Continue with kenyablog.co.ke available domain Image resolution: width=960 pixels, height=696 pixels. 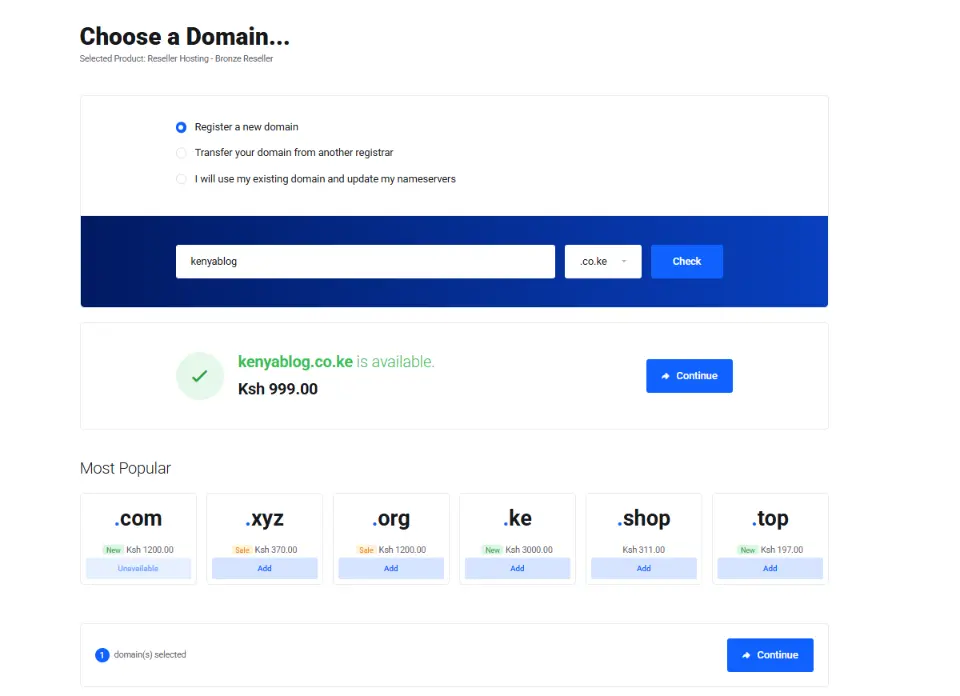coord(689,376)
